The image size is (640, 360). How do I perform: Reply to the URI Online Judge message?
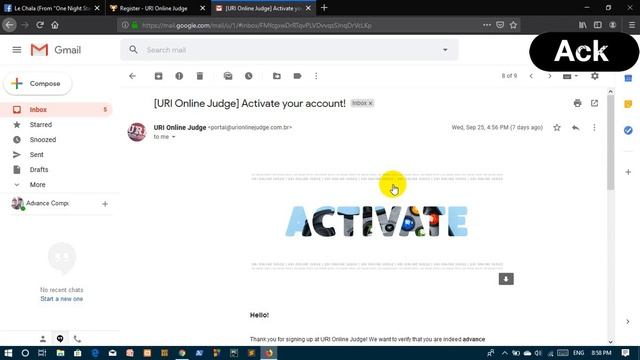576,128
